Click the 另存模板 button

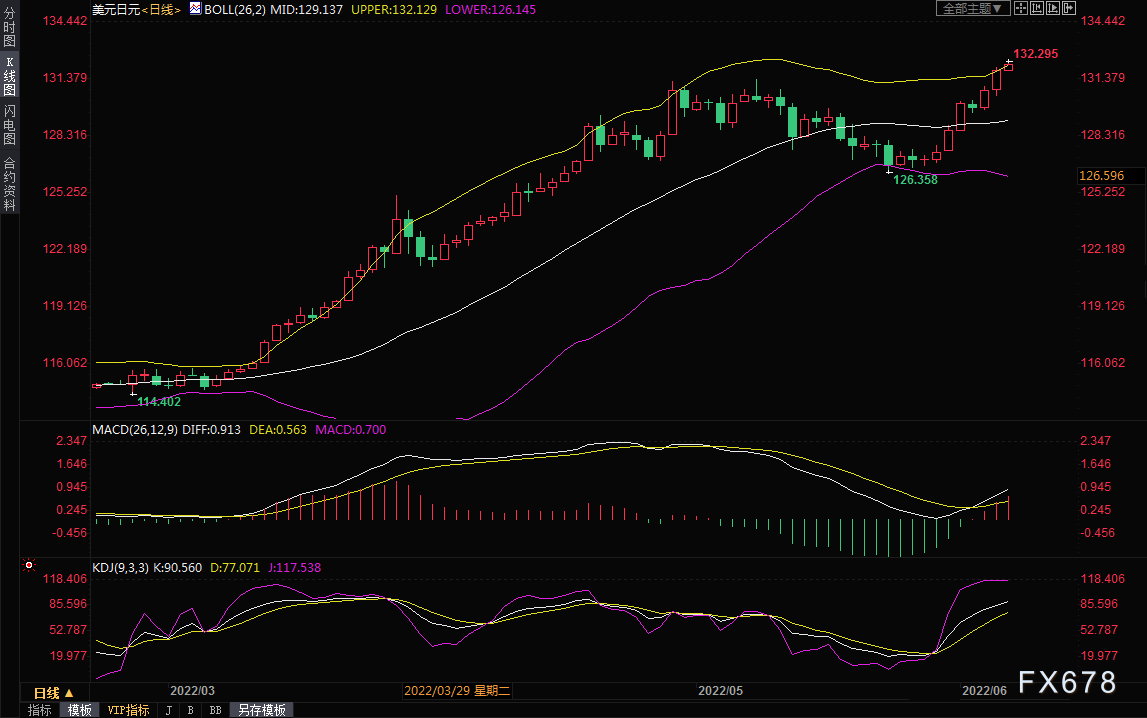(261, 710)
